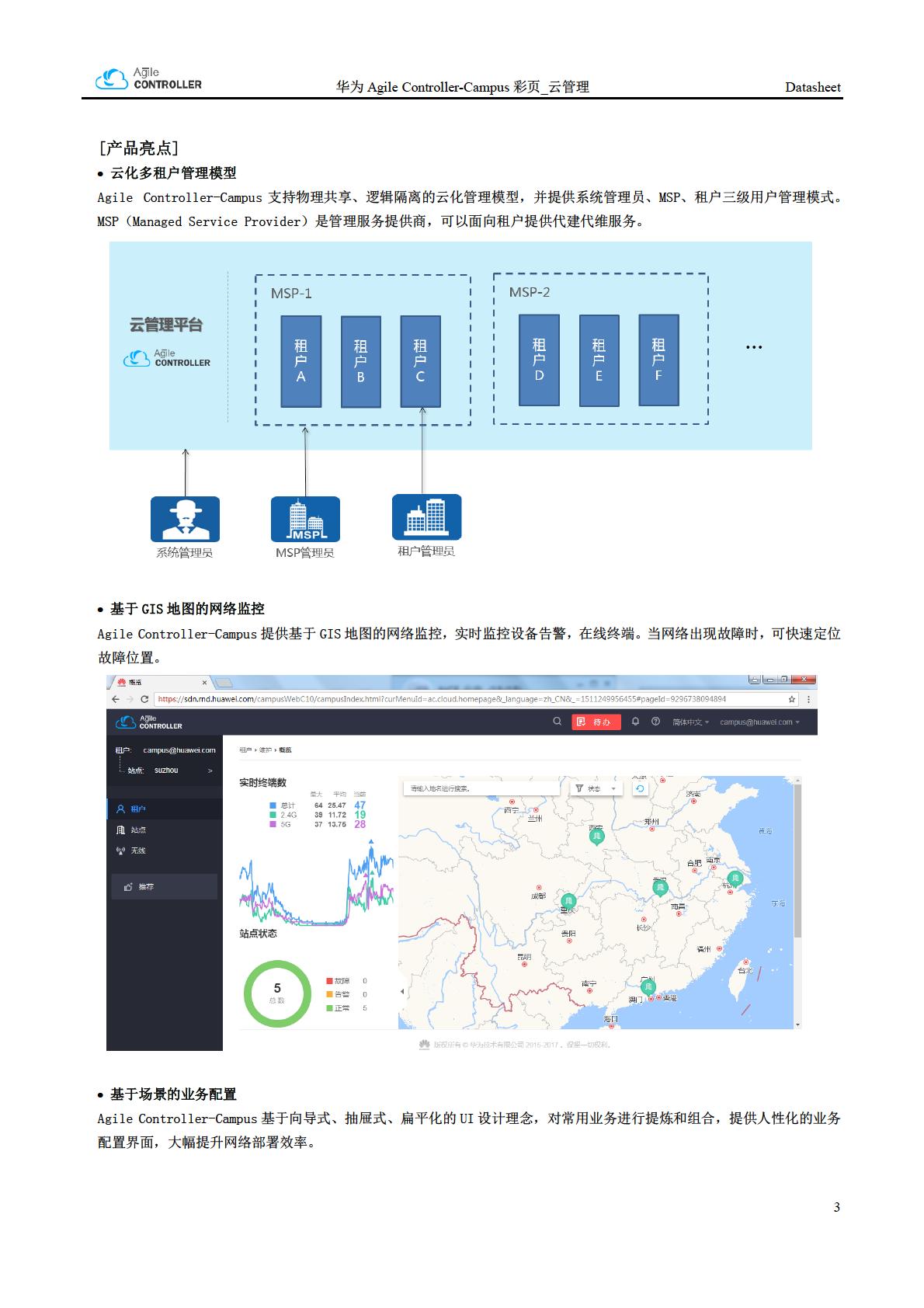Open the 租户 sidebar menu item
Screen dimensions: 924x1308
tap(165, 809)
